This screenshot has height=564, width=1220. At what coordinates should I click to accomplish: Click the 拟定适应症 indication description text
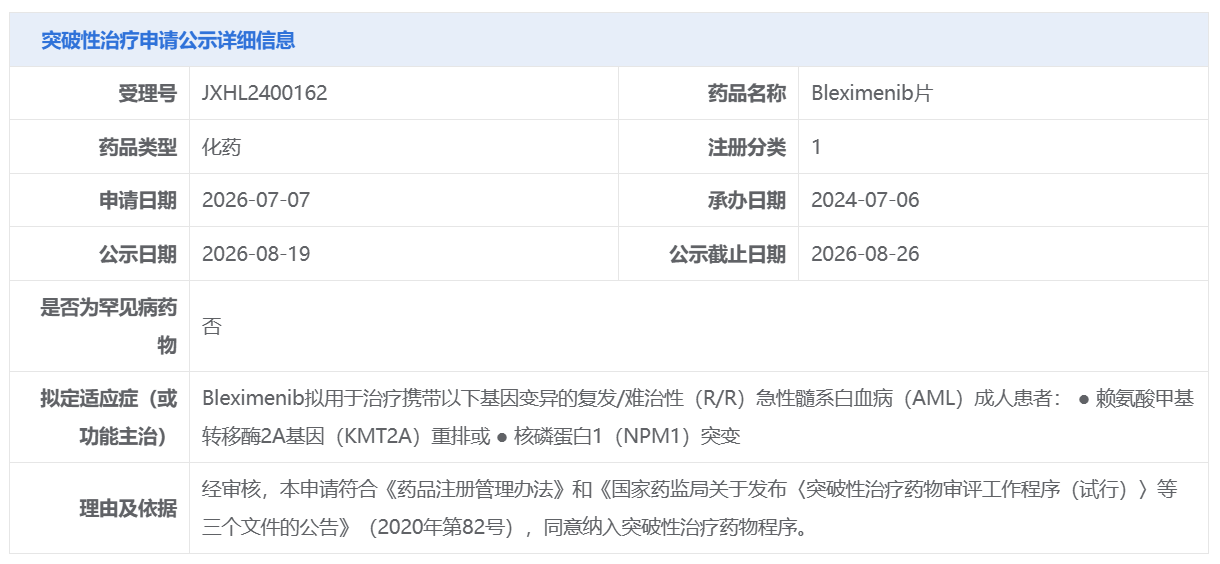[x=698, y=417]
